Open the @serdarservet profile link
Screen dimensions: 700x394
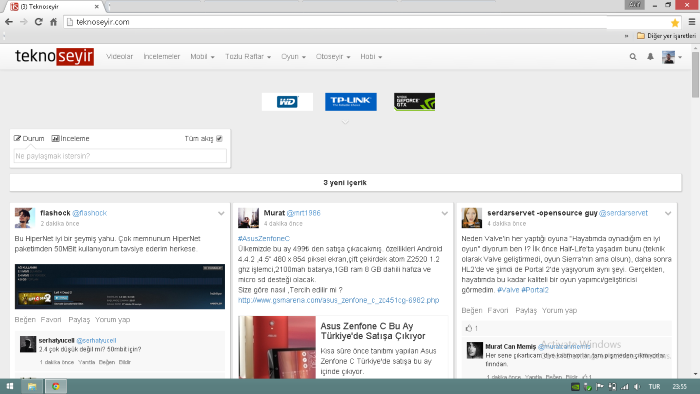point(623,213)
